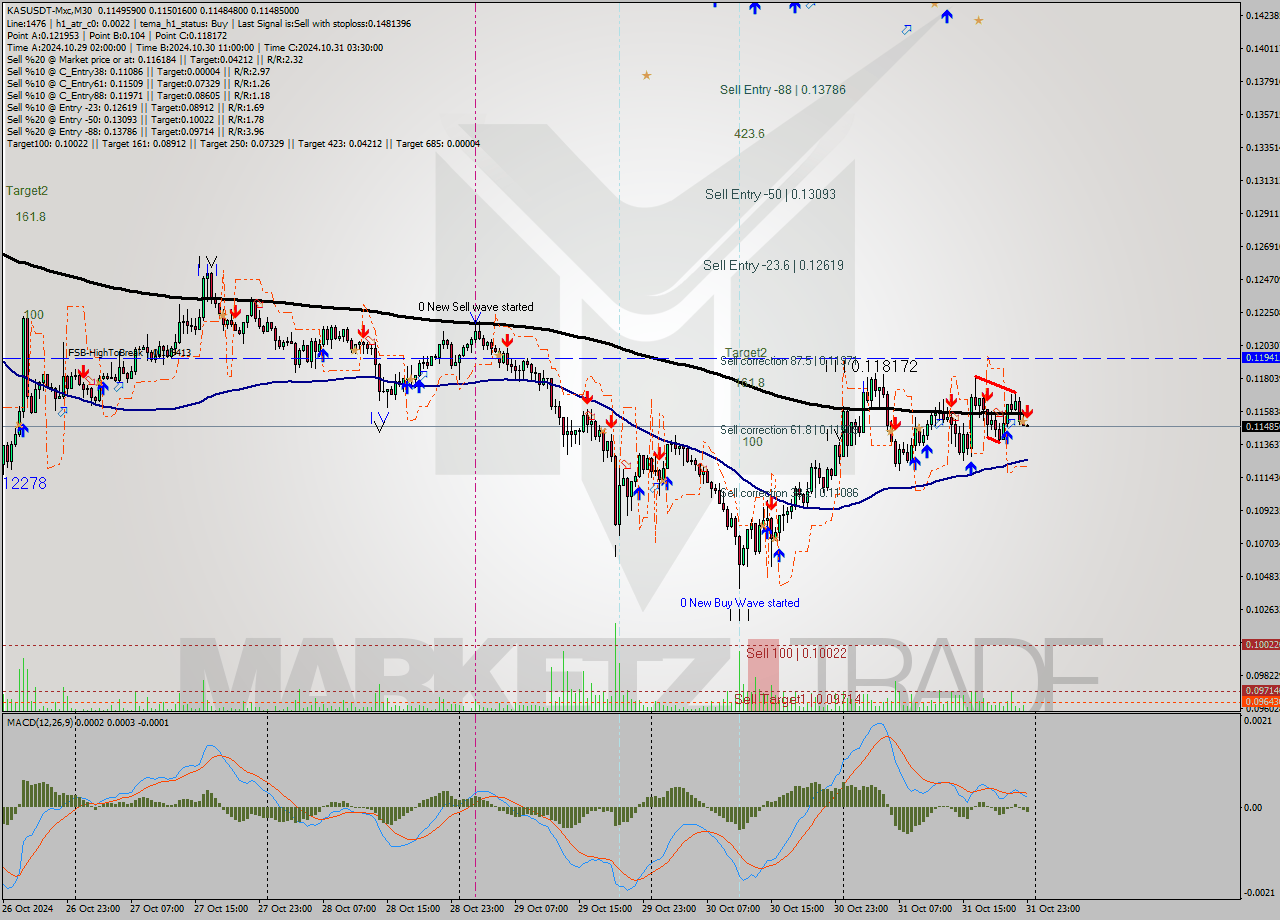Click the green 'Target2' label at left edge
1280x920 pixels.
tap(27, 190)
